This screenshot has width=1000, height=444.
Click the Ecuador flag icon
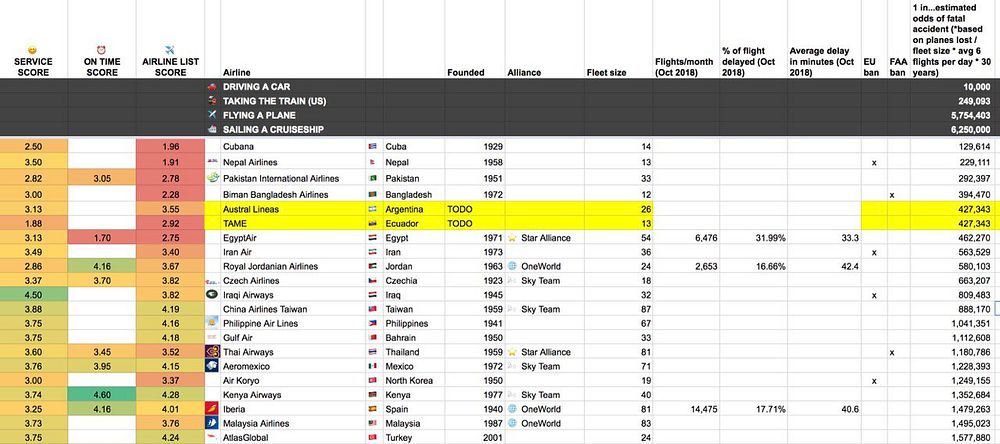(x=373, y=224)
